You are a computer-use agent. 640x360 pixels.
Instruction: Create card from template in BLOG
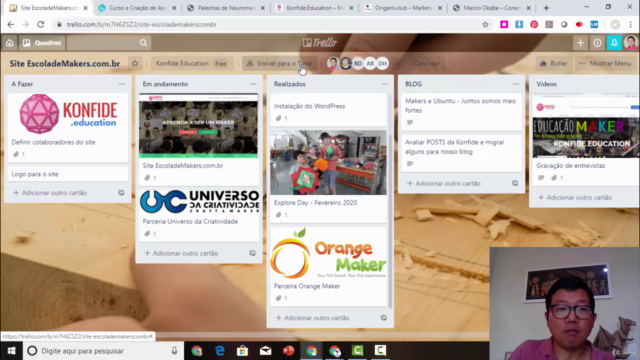point(515,183)
